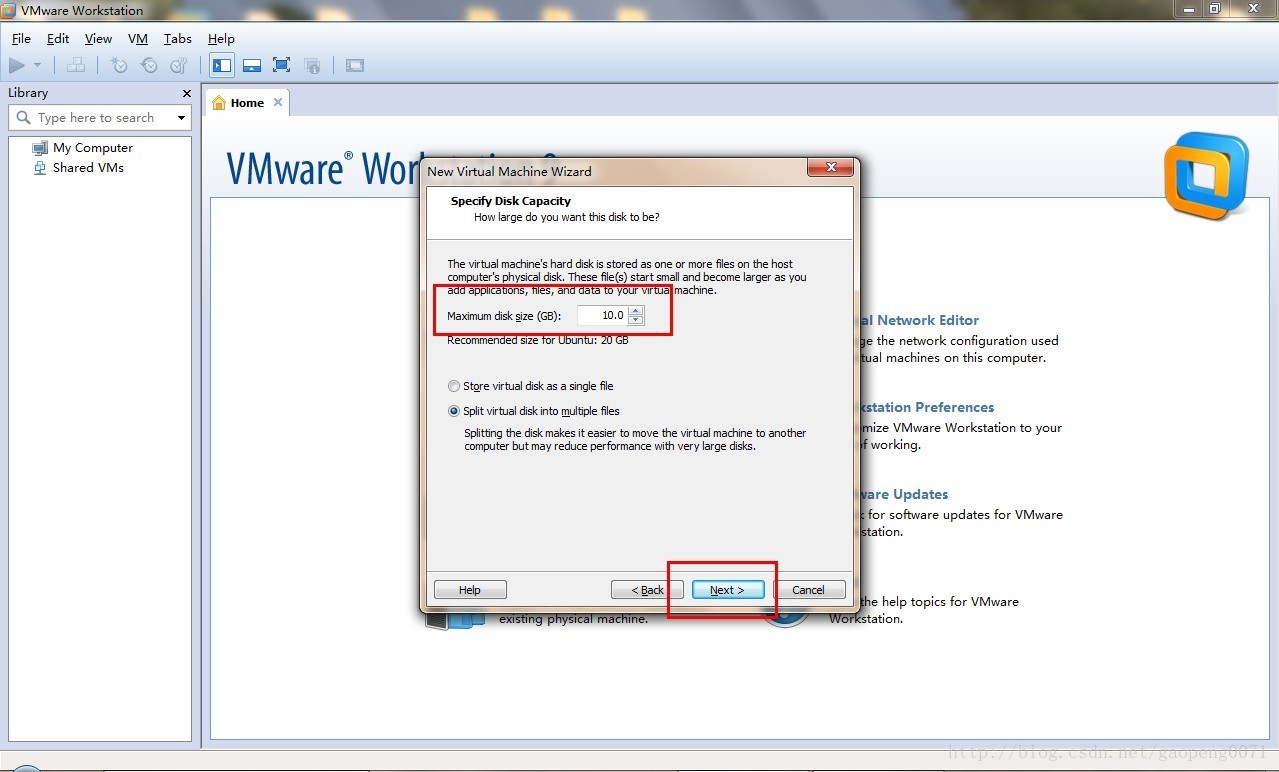1279x772 pixels.
Task: Decrease disk size with down arrow
Action: click(x=636, y=320)
